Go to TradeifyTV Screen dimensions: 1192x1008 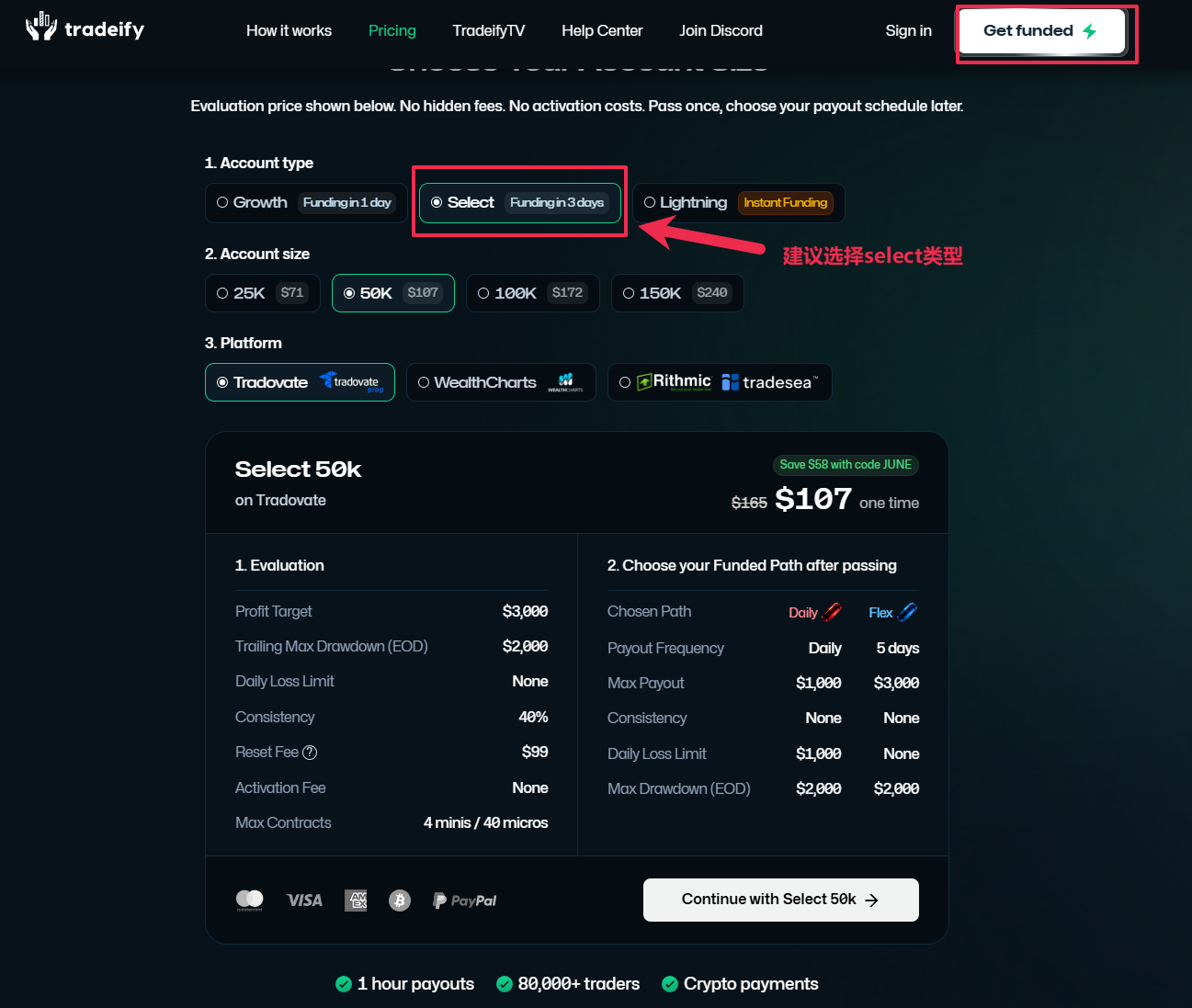(489, 30)
